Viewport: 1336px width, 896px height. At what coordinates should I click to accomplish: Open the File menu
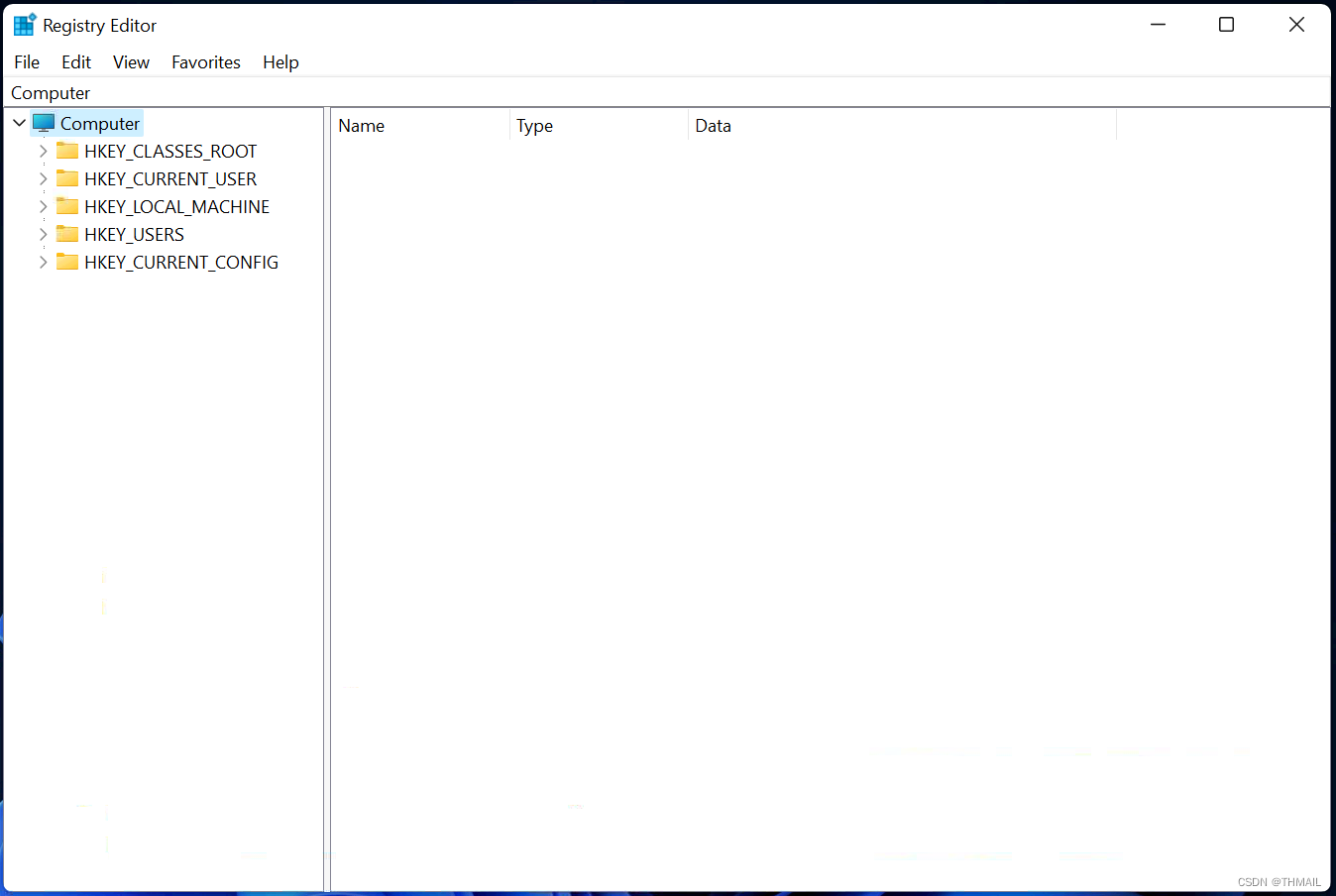[27, 61]
